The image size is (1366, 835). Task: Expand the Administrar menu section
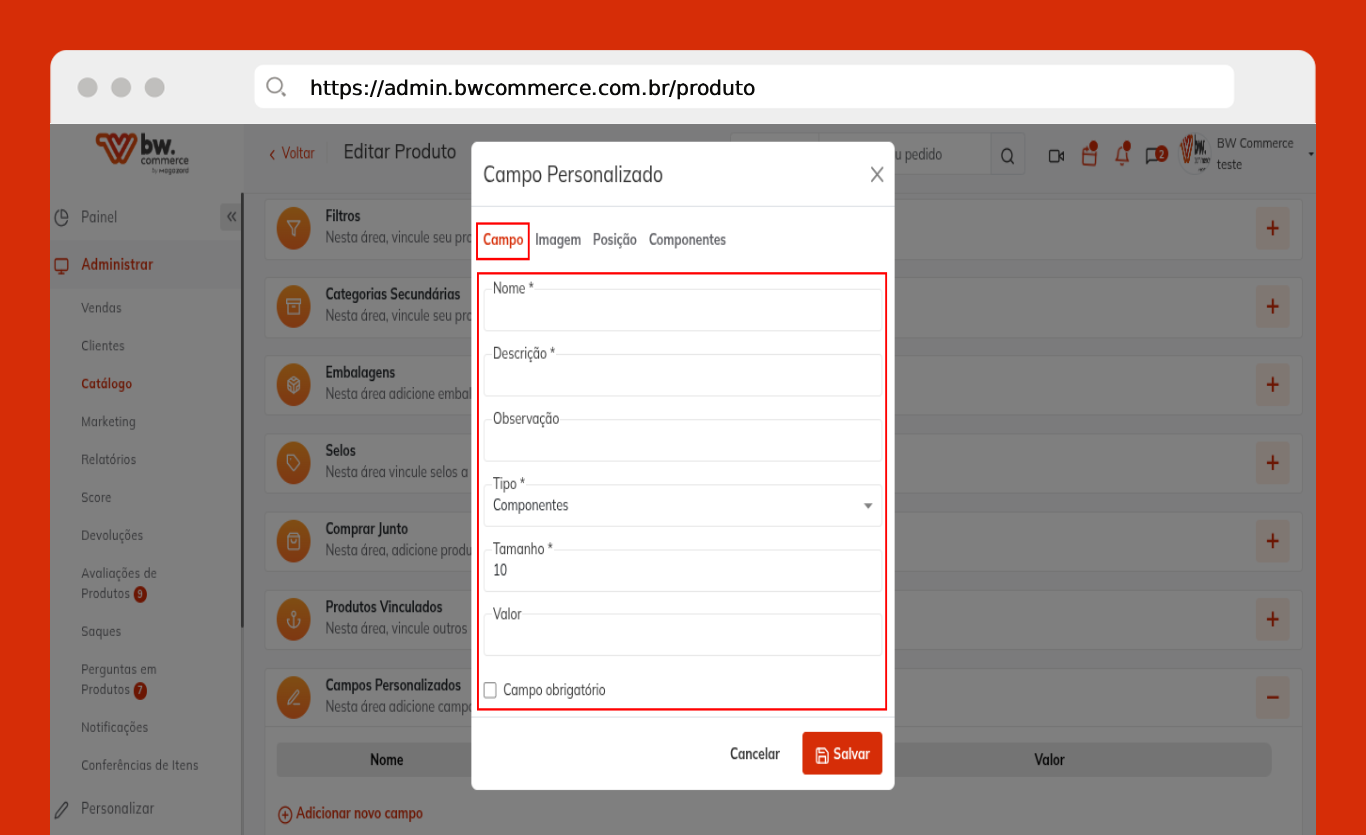click(x=117, y=265)
